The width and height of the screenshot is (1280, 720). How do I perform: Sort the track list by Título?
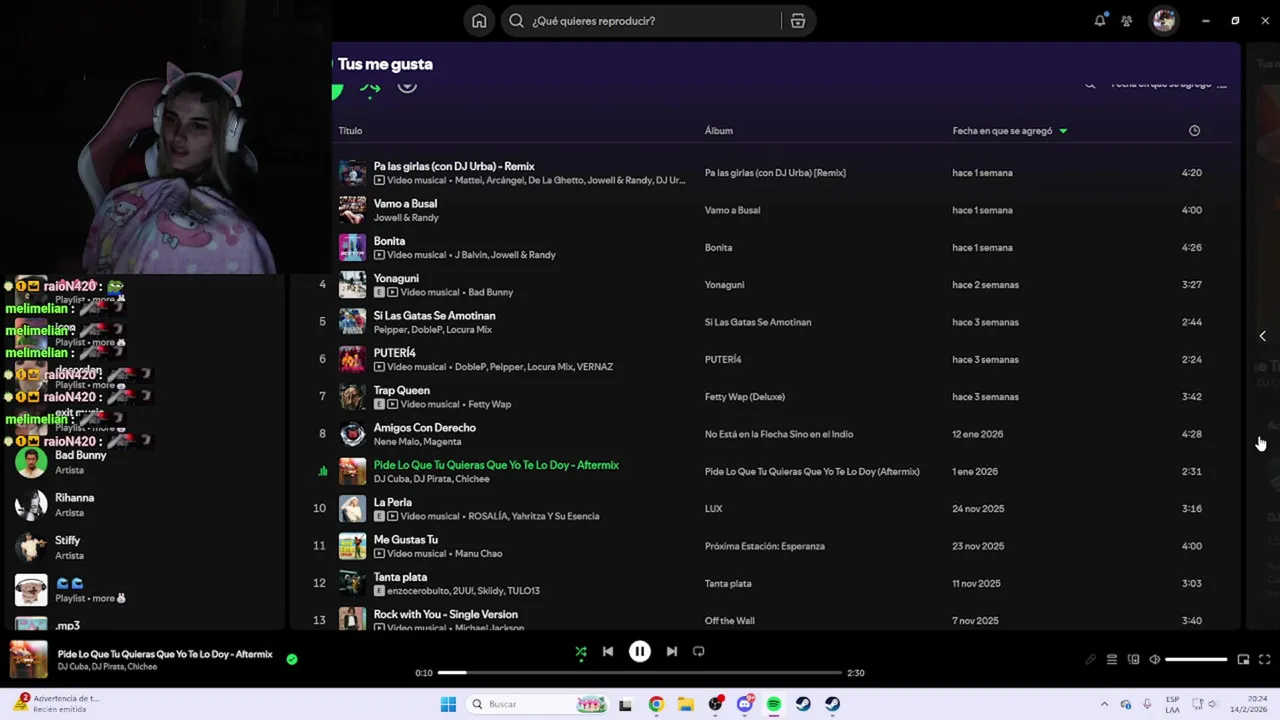coord(350,131)
